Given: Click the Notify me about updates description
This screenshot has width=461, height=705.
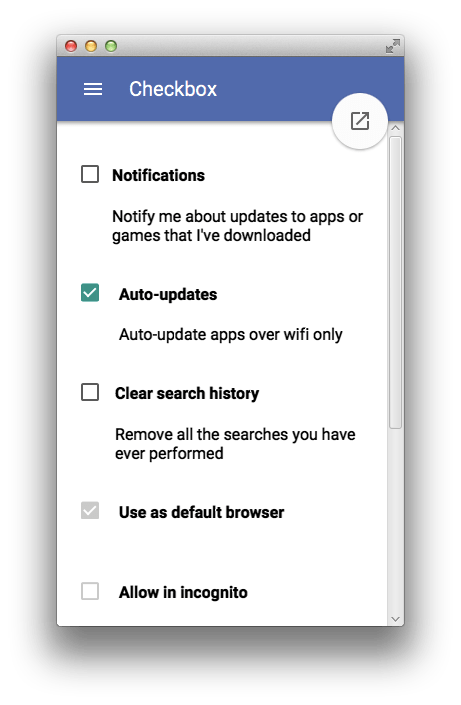Looking at the screenshot, I should (237, 226).
